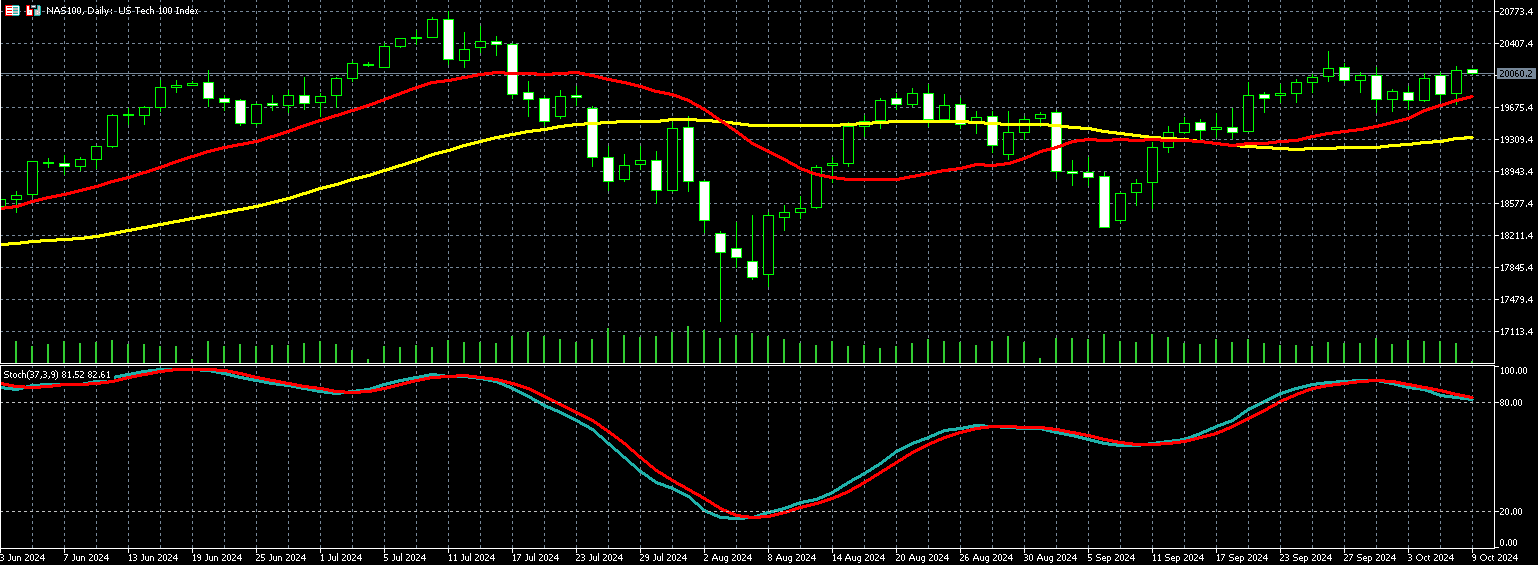Toggle the one-click trading panel icon
The width and height of the screenshot is (1538, 565).
pyautogui.click(x=33, y=10)
